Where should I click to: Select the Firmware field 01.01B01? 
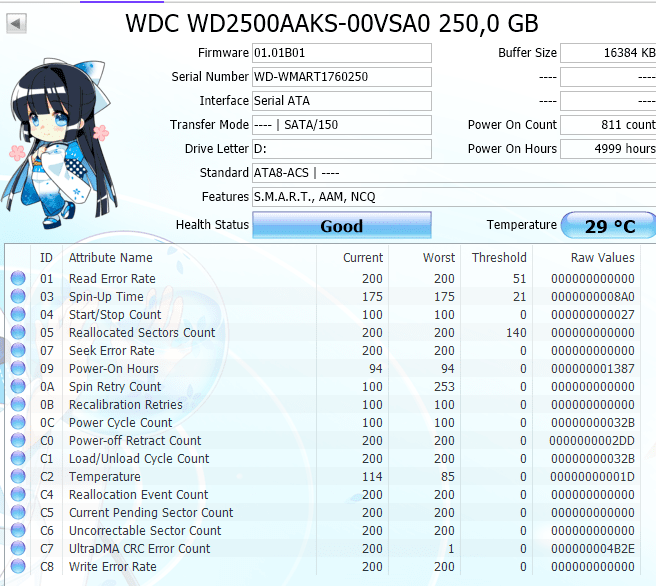[342, 53]
